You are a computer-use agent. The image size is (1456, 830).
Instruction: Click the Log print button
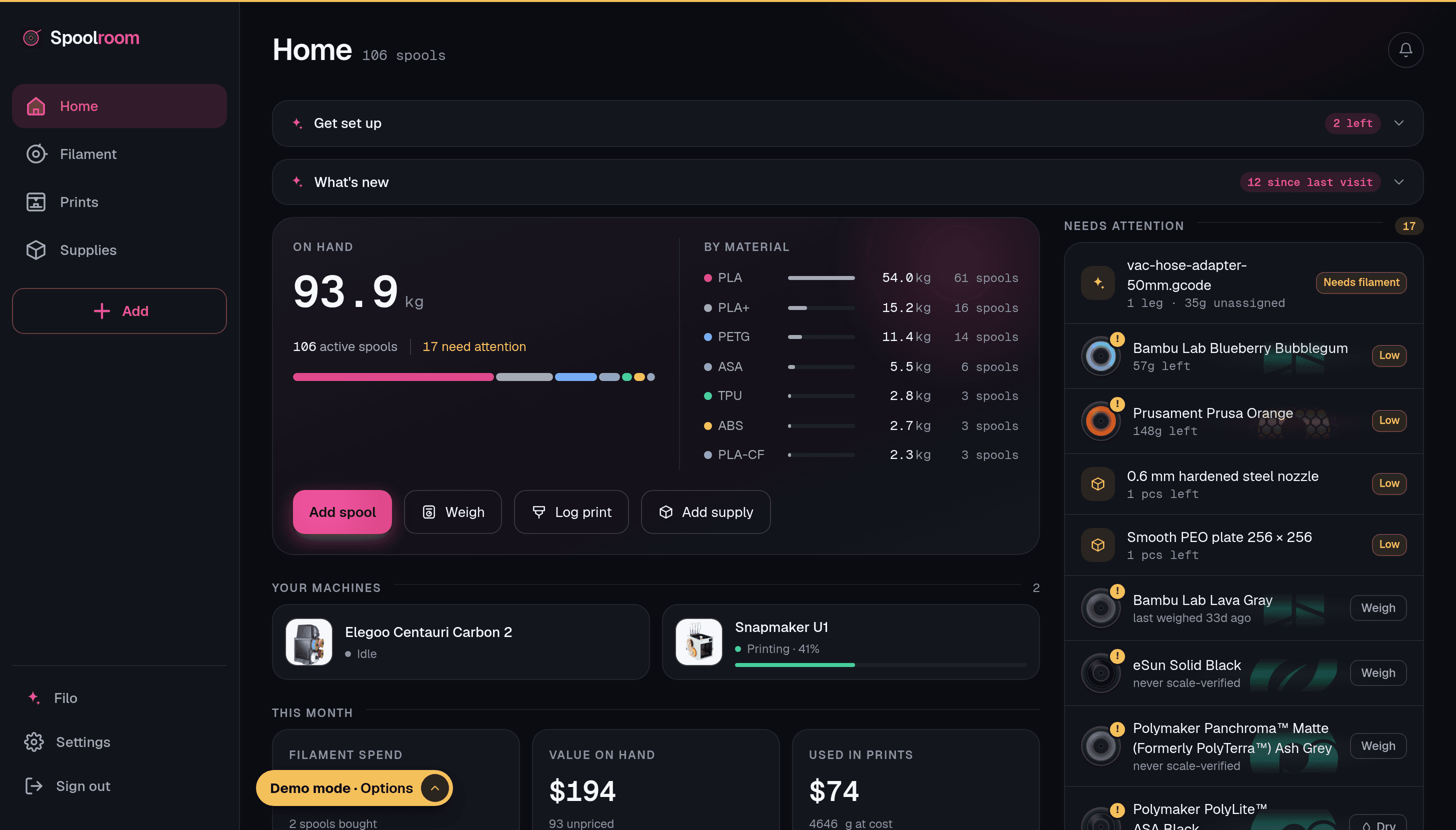571,512
